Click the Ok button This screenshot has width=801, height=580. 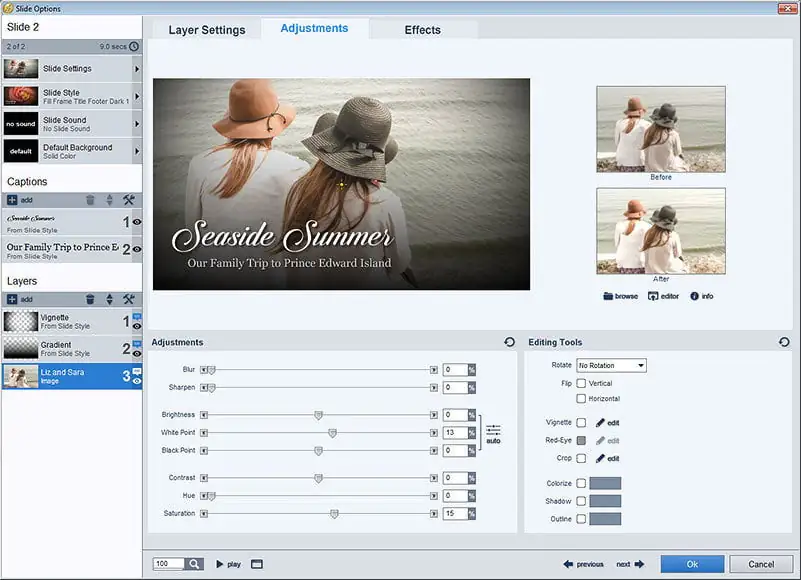[692, 564]
